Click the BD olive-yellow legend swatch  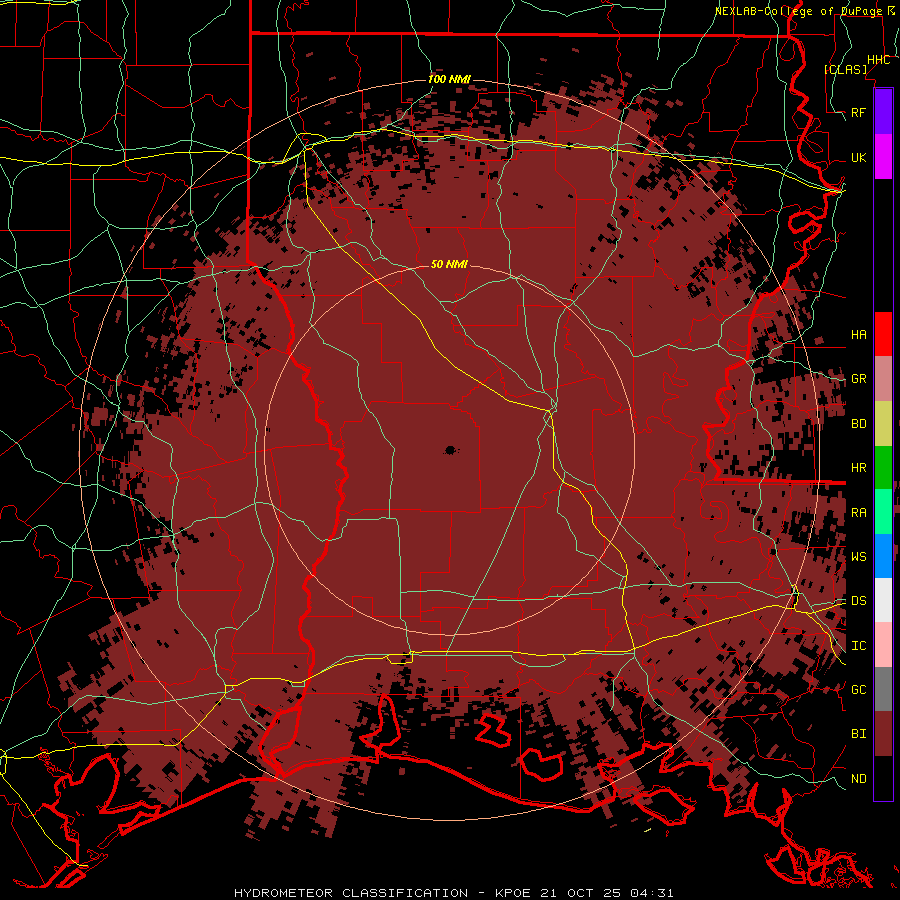click(883, 424)
